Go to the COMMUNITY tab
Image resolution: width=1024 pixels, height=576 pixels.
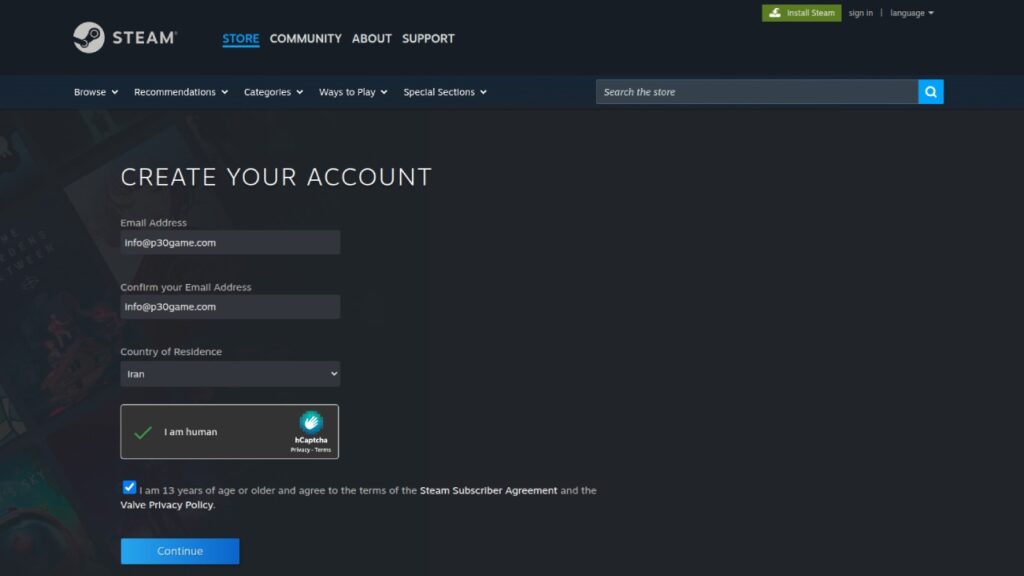point(306,39)
